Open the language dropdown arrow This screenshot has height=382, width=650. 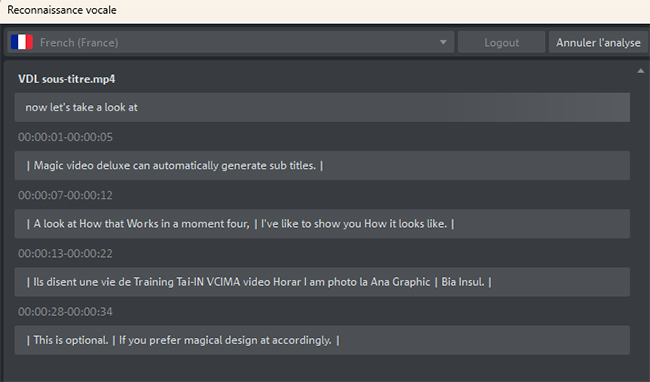pyautogui.click(x=443, y=42)
